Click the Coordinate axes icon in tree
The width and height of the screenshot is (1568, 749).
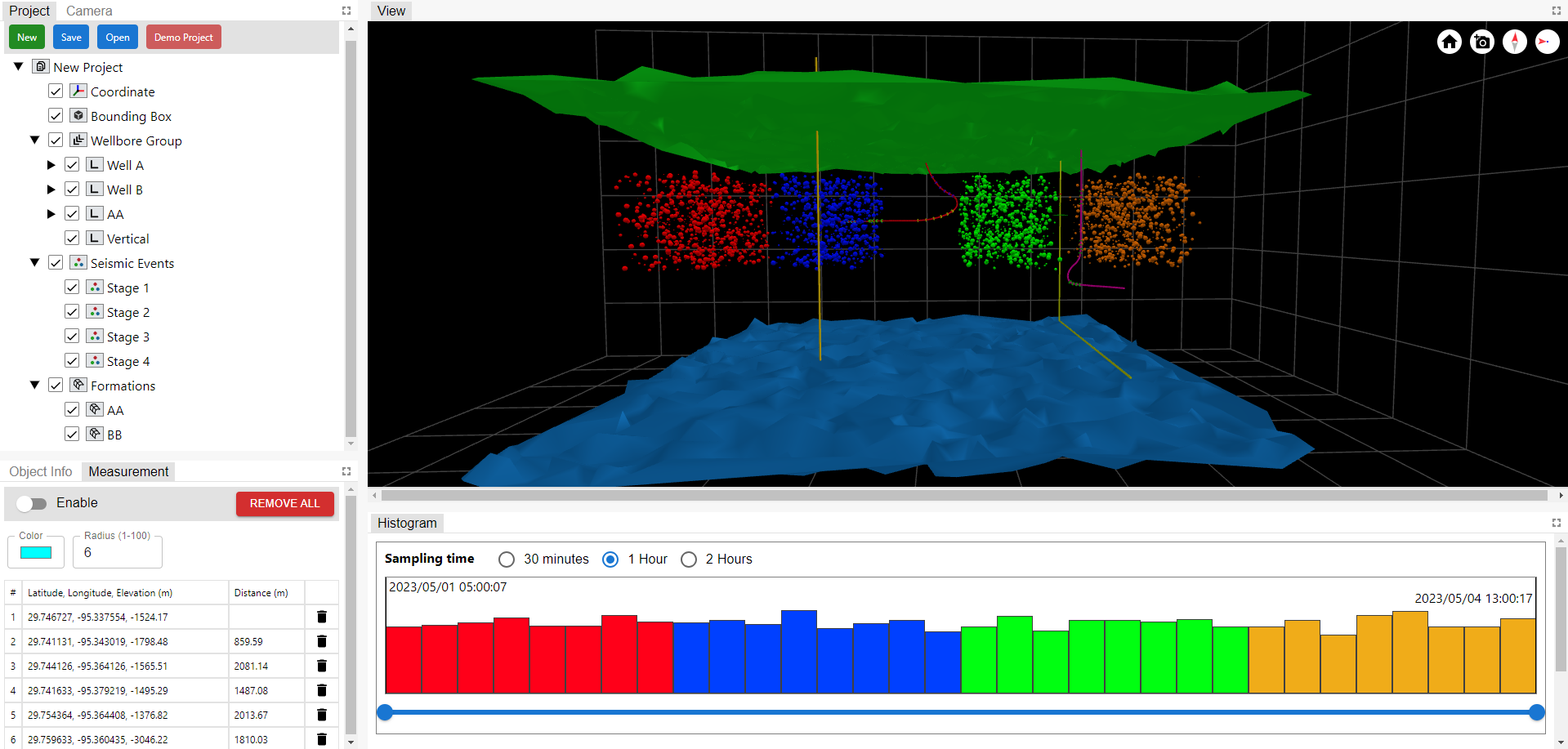(x=78, y=91)
